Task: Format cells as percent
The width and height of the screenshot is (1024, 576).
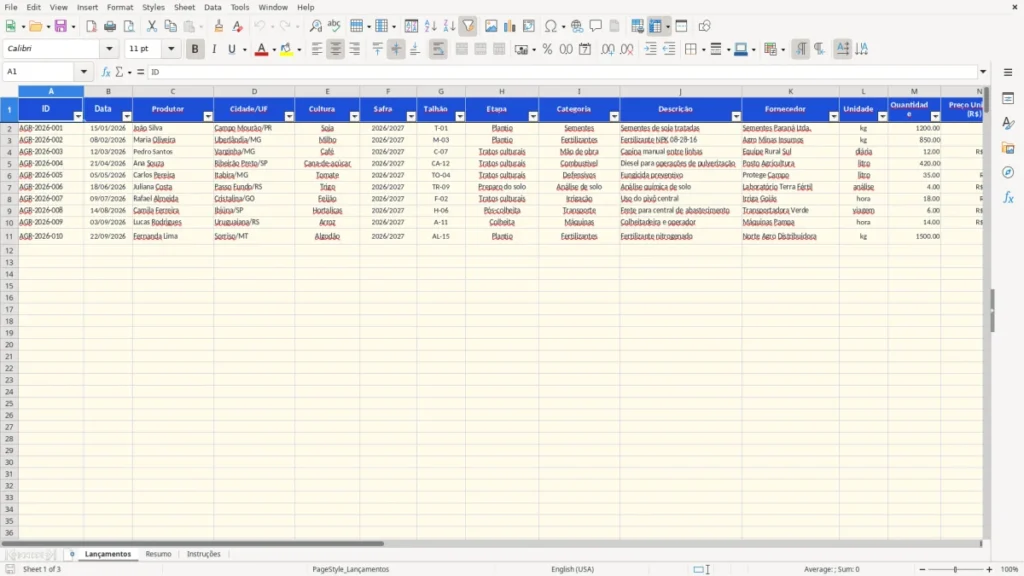Action: pyautogui.click(x=547, y=49)
